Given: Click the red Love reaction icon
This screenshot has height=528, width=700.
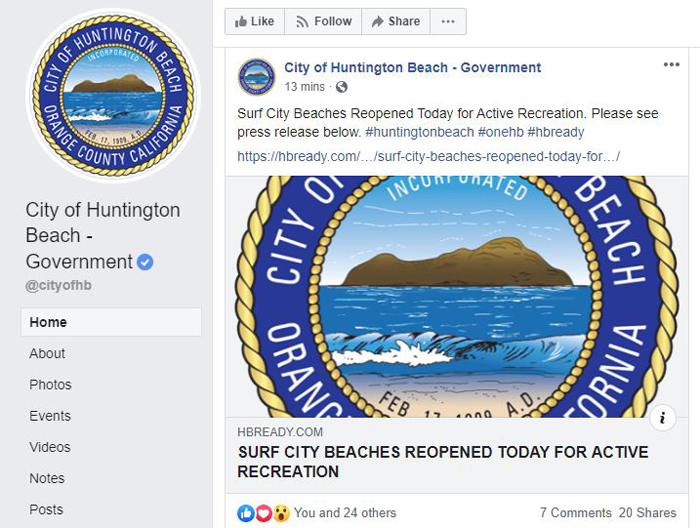Looking at the screenshot, I should point(263,513).
